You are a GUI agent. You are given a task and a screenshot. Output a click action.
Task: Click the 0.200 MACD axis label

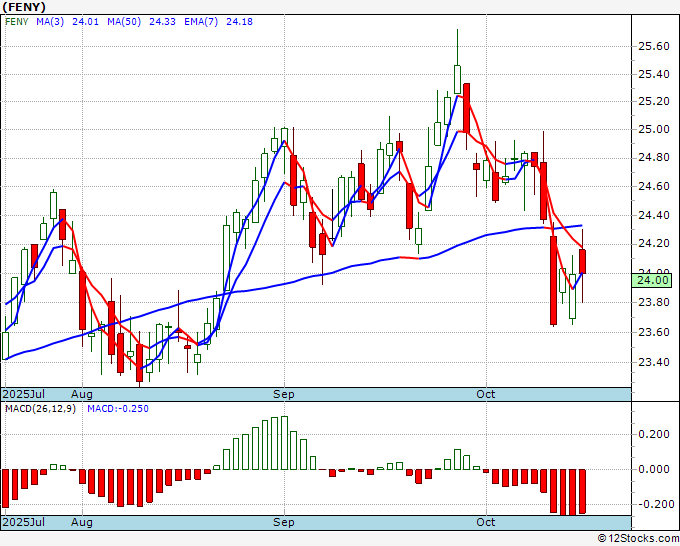pos(653,435)
